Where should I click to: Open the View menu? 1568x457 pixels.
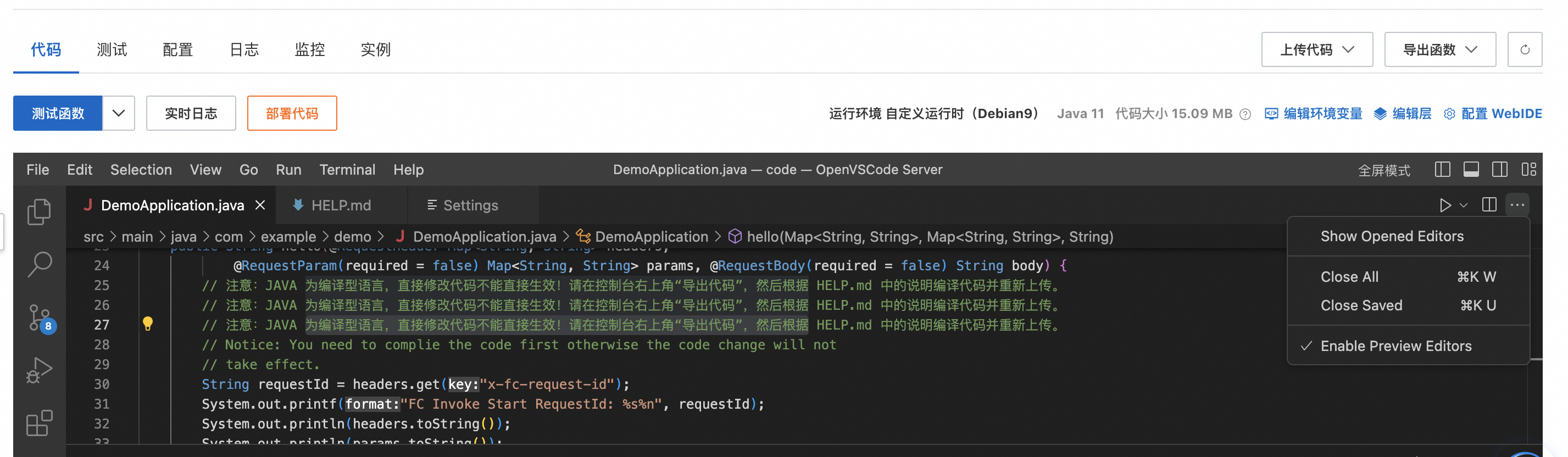pyautogui.click(x=205, y=169)
